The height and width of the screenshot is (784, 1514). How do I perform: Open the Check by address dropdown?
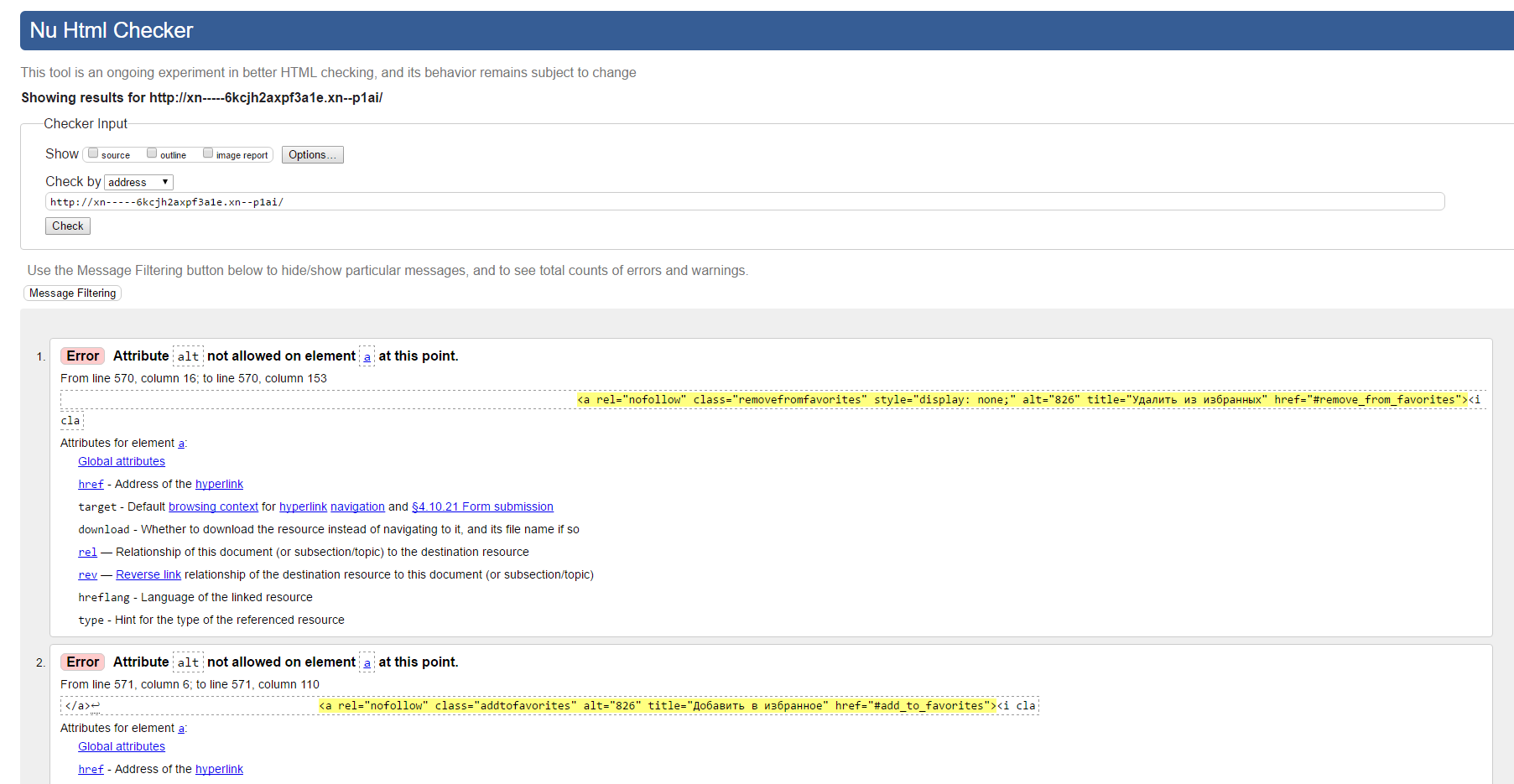[x=138, y=182]
